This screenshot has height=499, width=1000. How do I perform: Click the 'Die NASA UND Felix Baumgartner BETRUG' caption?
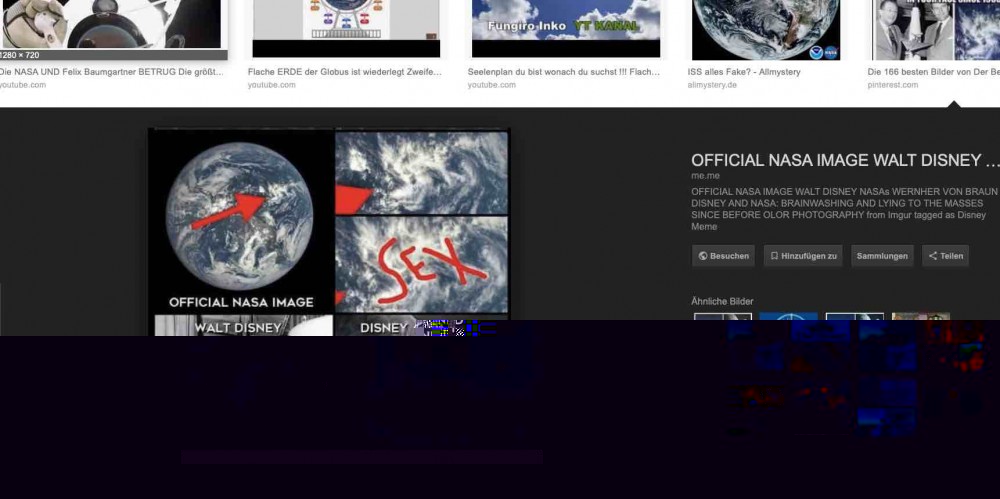click(x=112, y=72)
